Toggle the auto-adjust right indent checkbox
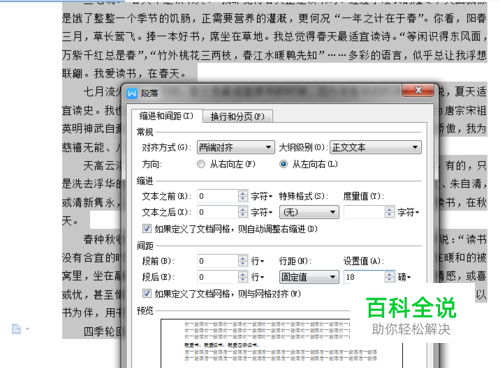The height and width of the screenshot is (368, 500). click(x=147, y=229)
